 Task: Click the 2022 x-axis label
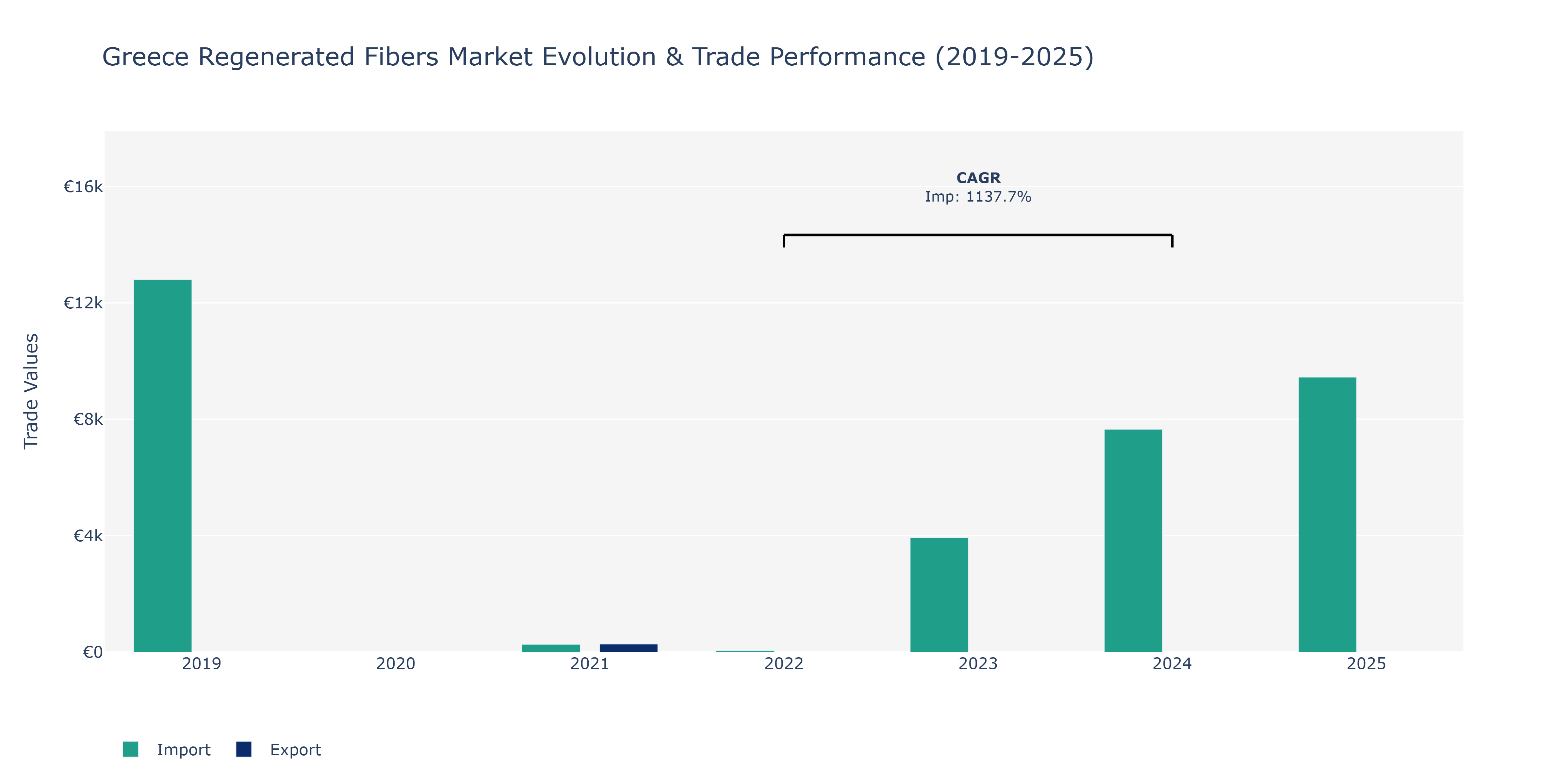click(x=784, y=663)
